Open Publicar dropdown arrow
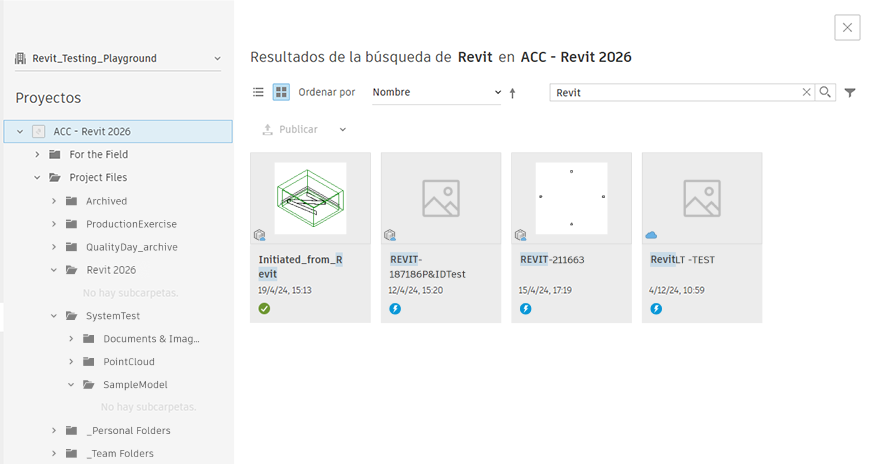Screen dimensions: 876x464 pos(342,130)
